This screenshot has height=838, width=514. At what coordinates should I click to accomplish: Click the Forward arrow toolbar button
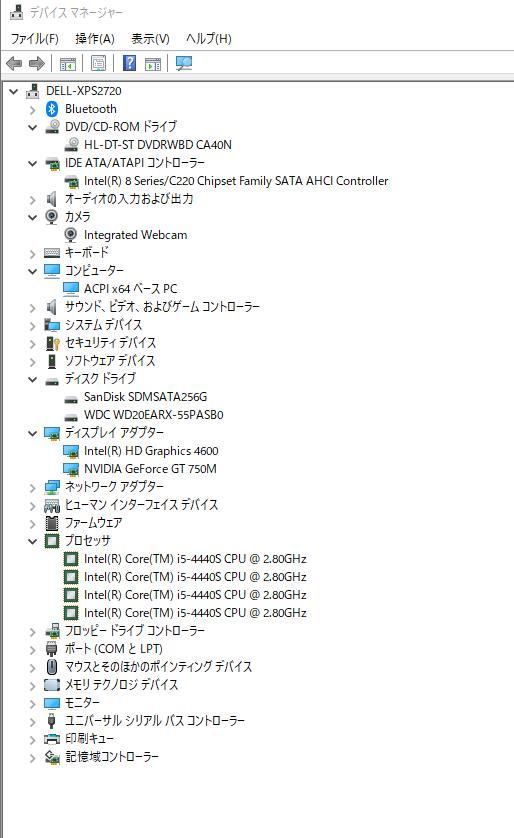36,64
